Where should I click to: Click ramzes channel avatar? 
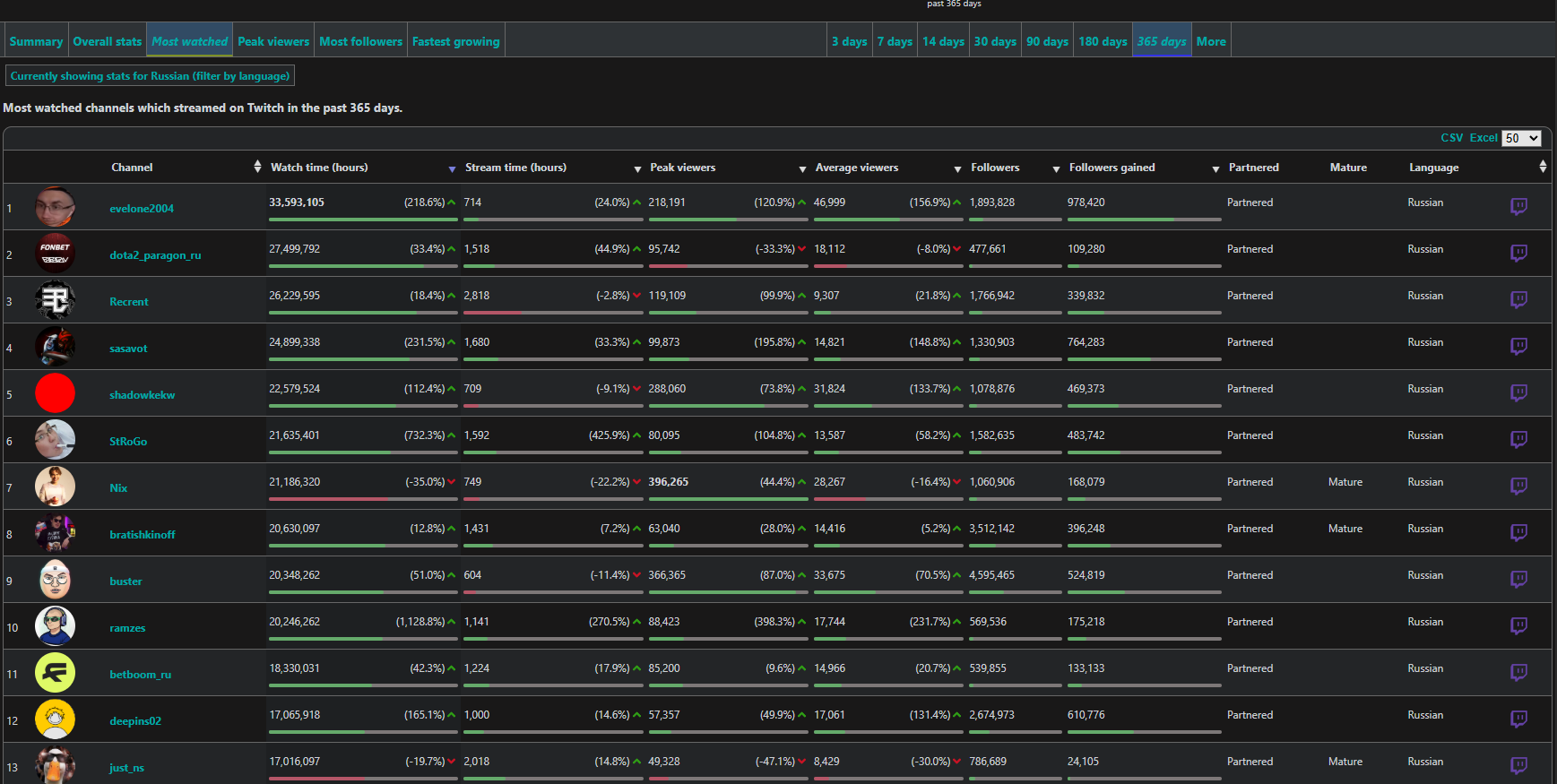tap(55, 626)
